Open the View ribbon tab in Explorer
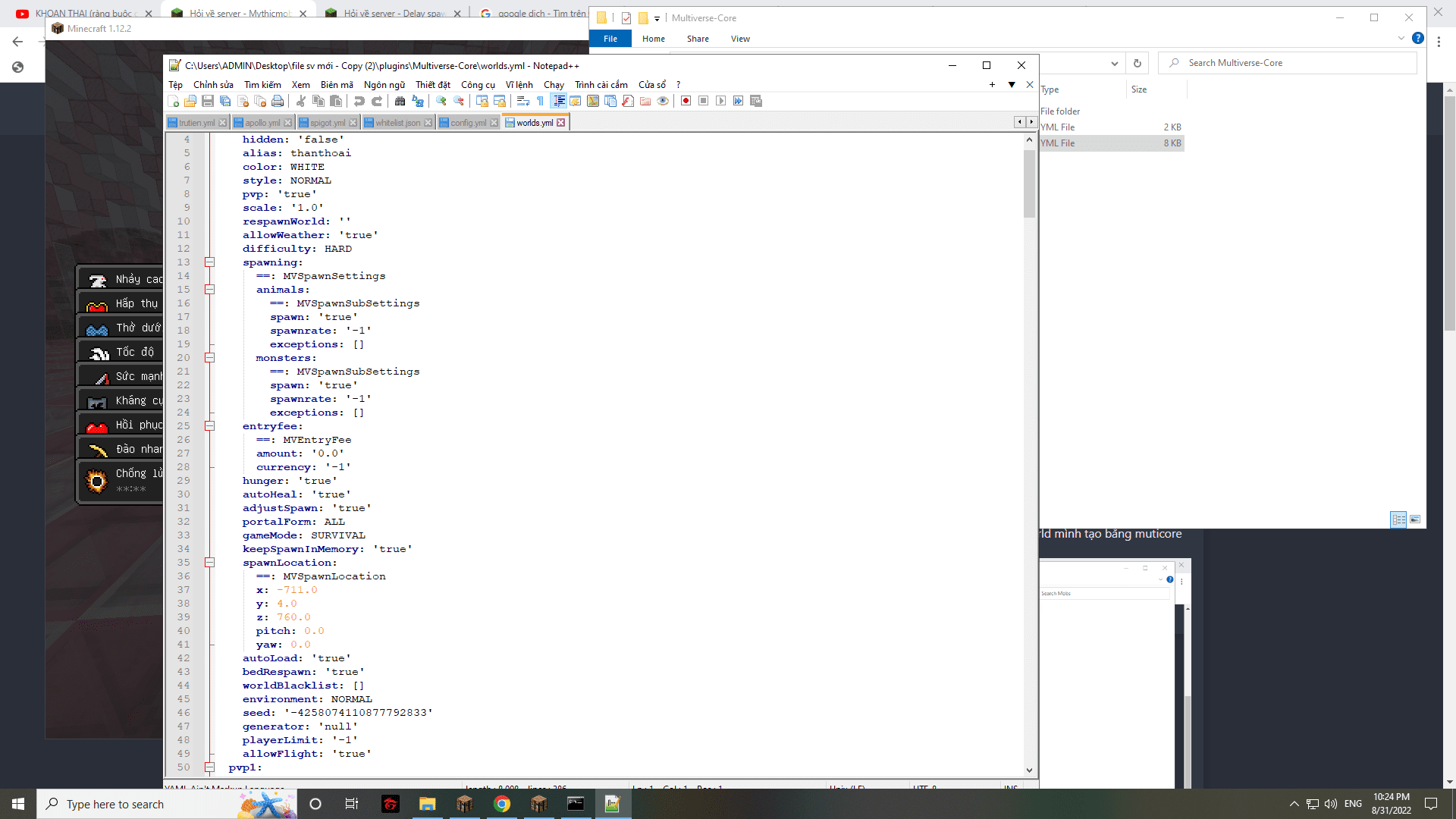This screenshot has width=1456, height=819. pos(740,39)
